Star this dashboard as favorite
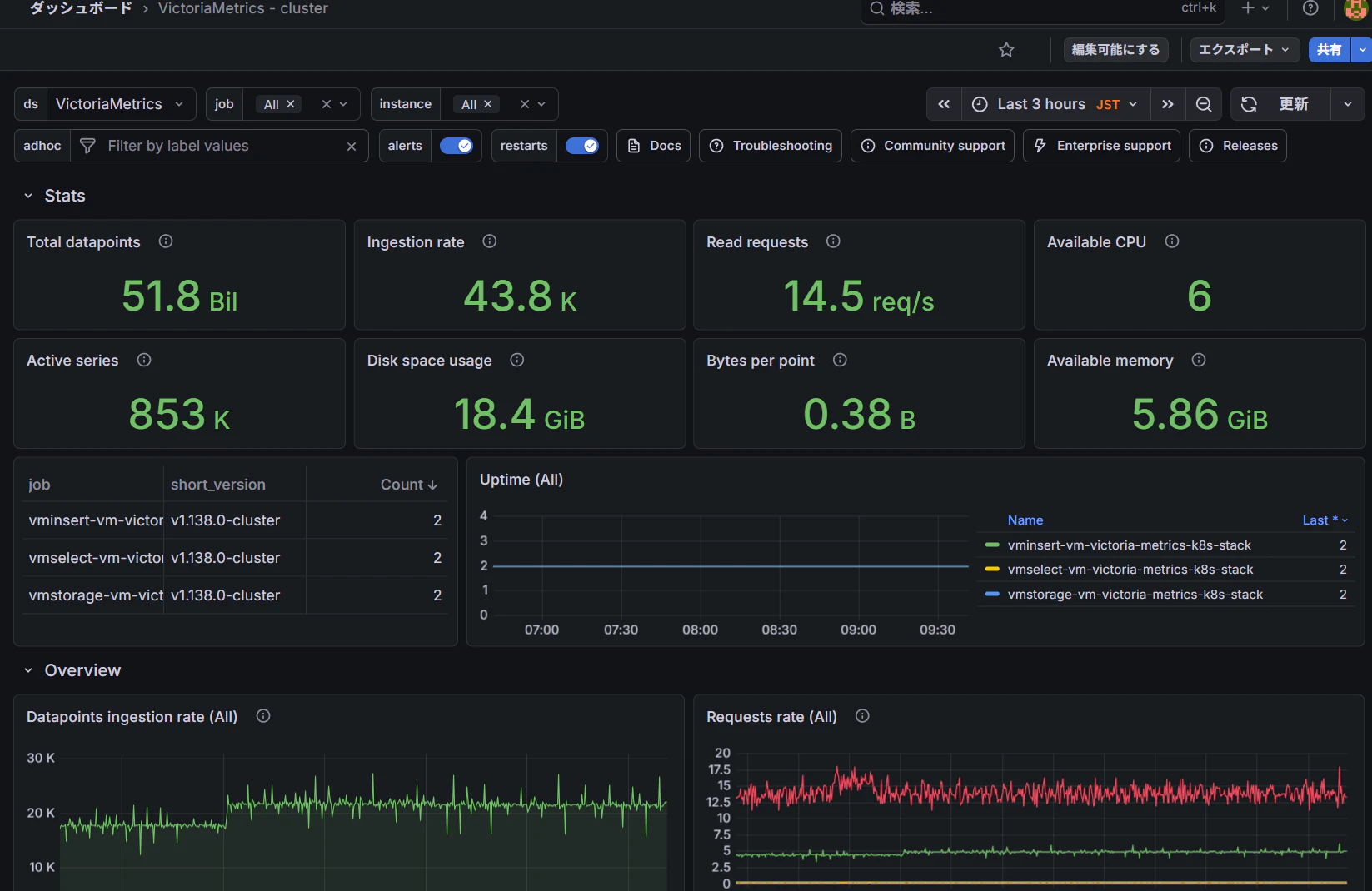This screenshot has width=1372, height=891. (x=1006, y=50)
